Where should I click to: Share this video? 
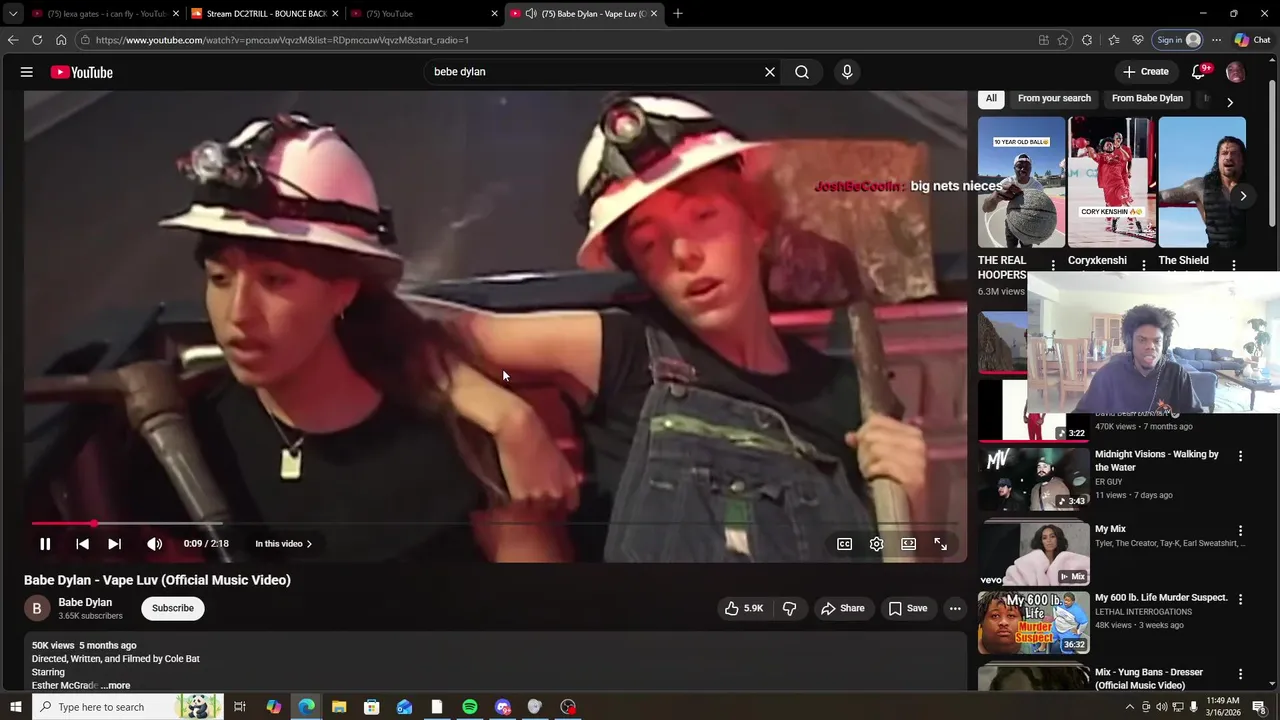click(x=842, y=608)
